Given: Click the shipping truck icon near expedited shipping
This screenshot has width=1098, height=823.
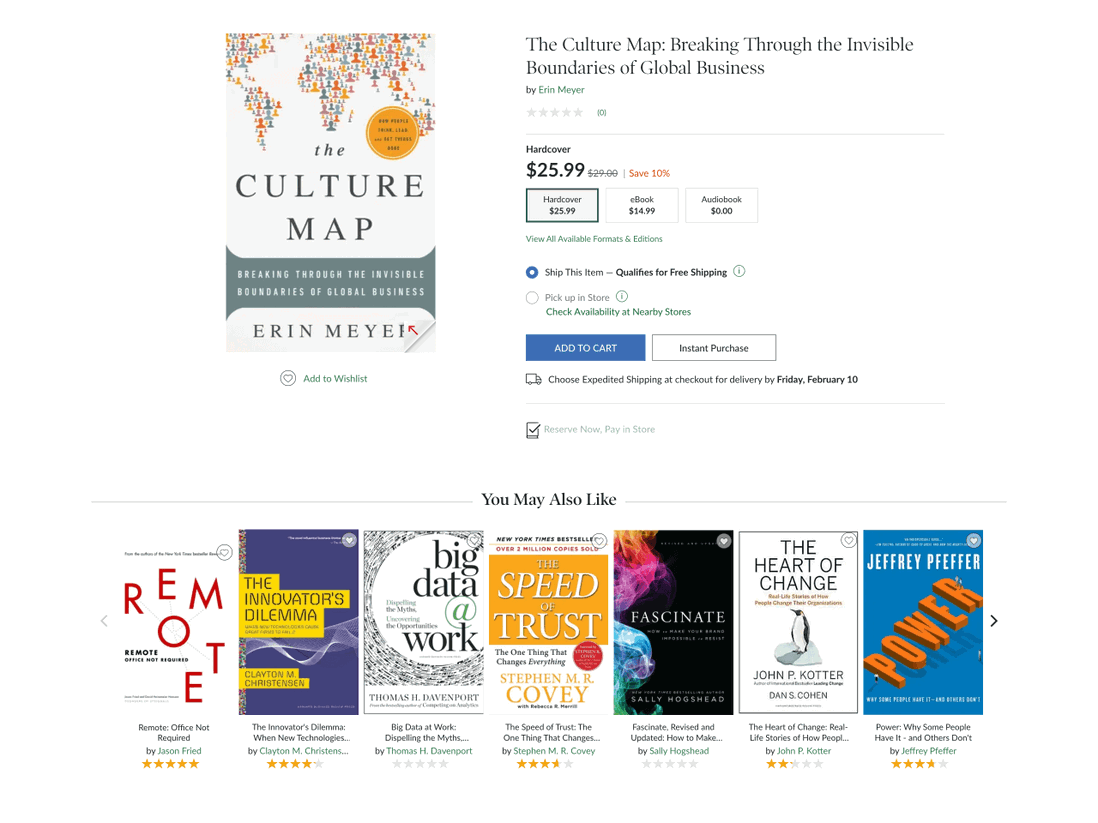Looking at the screenshot, I should pos(534,379).
